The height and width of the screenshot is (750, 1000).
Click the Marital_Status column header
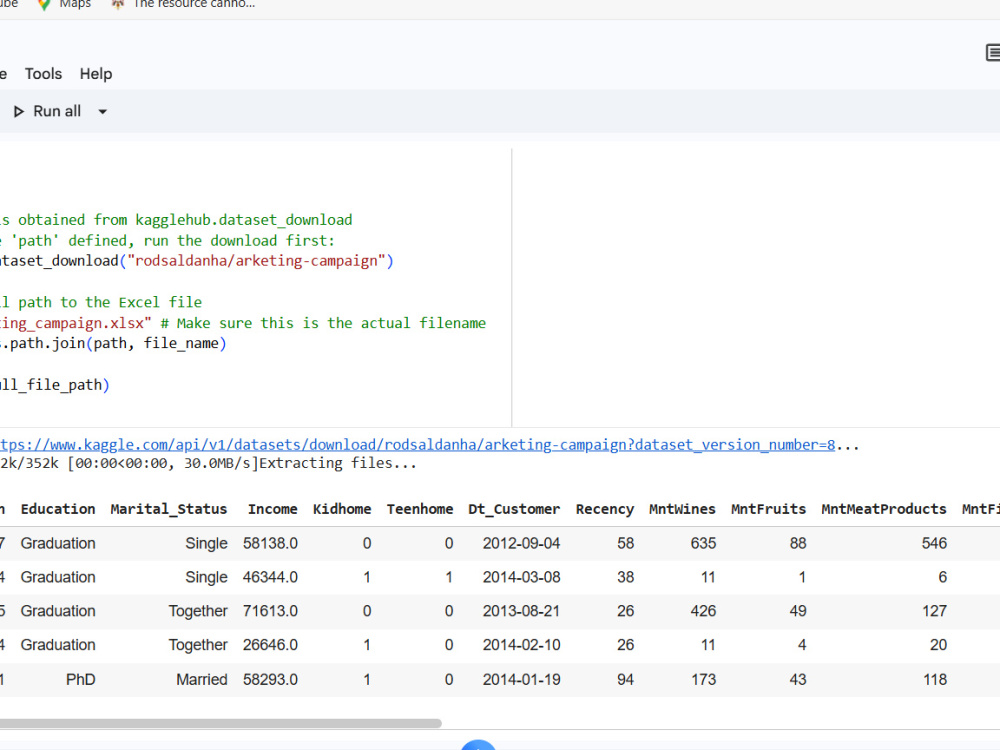169,509
